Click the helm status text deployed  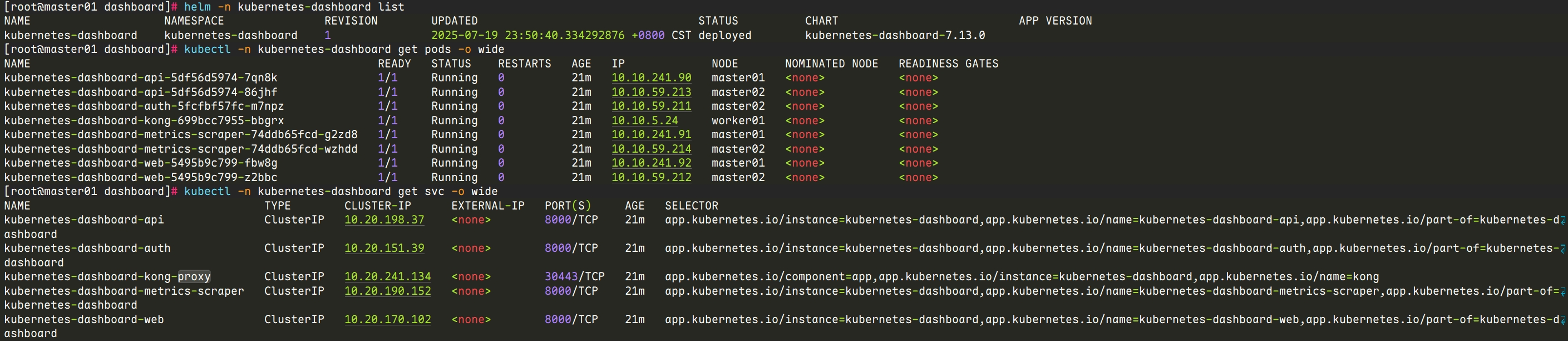pos(724,35)
